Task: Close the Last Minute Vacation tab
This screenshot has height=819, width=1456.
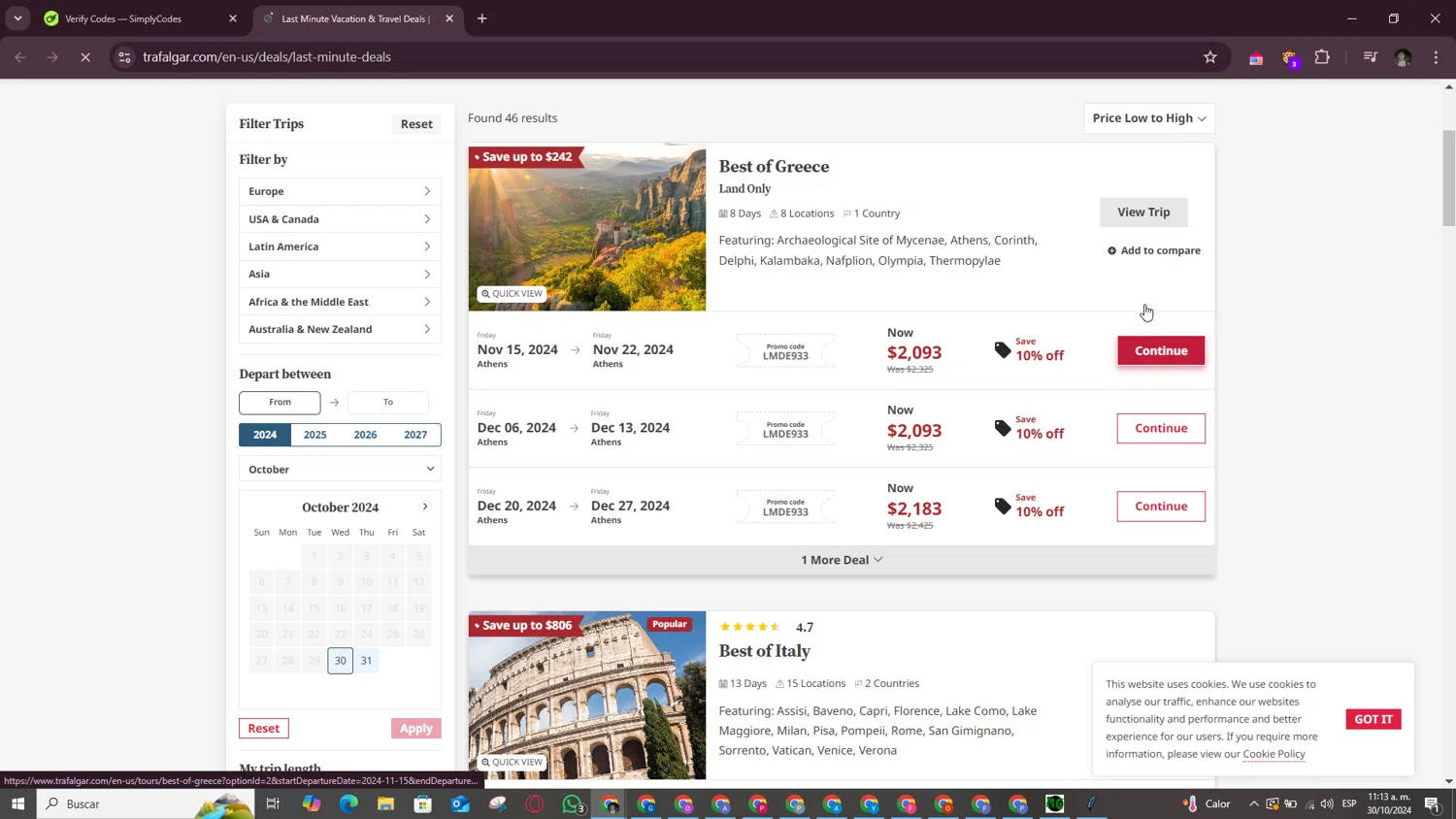Action: [449, 18]
